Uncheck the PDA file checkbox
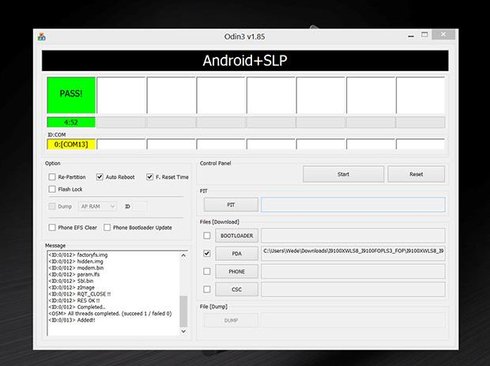The width and height of the screenshot is (490, 366). (207, 253)
